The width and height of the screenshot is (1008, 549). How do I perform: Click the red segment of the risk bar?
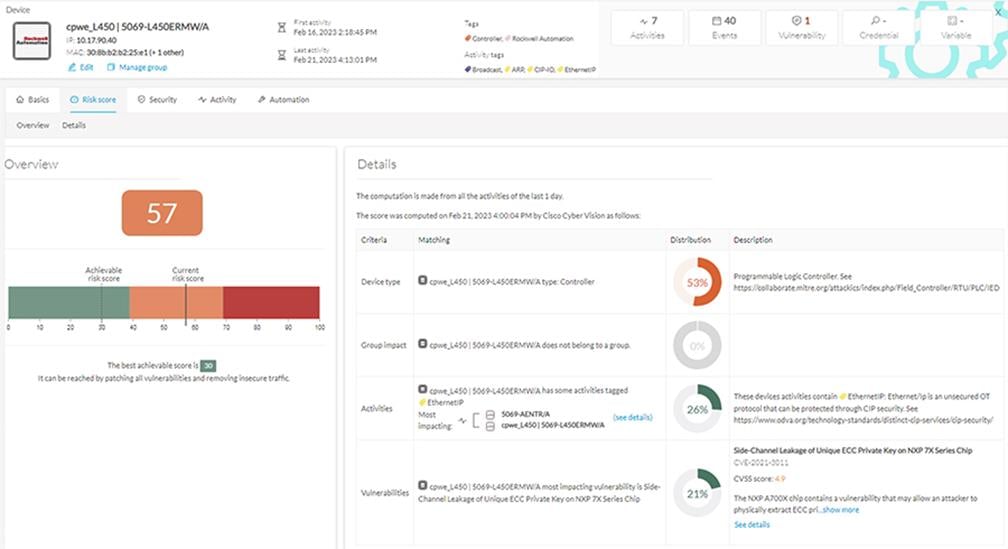coord(271,302)
